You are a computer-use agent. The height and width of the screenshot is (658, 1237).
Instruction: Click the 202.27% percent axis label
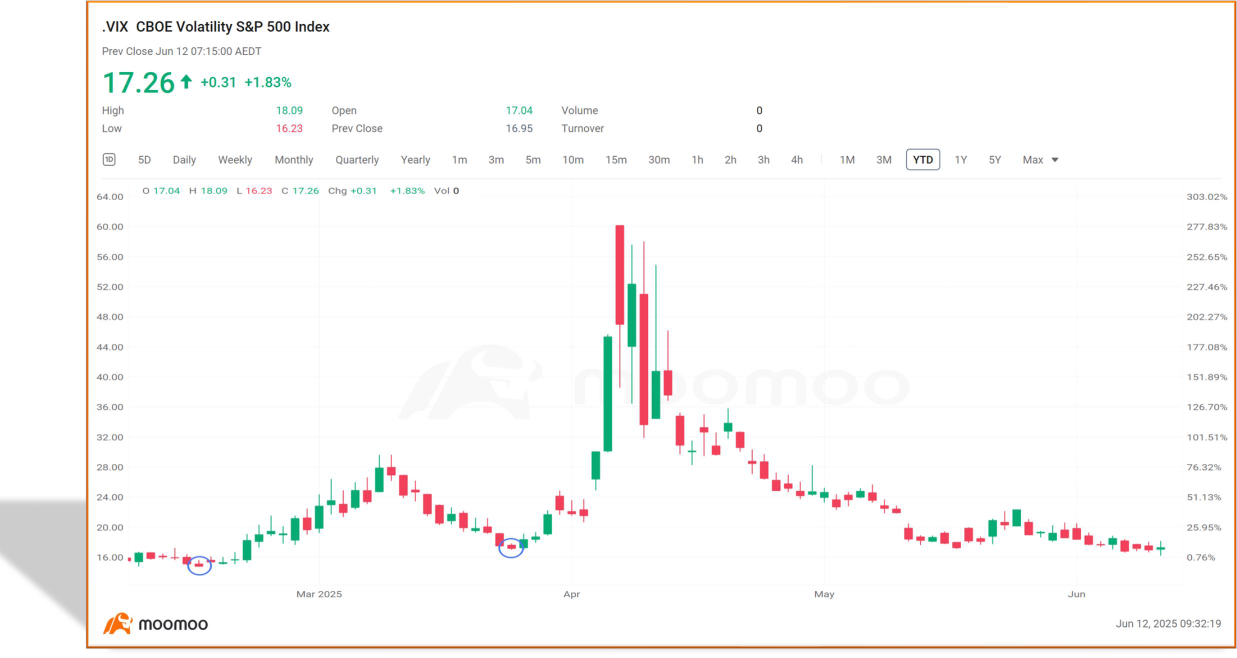pyautogui.click(x=1206, y=317)
